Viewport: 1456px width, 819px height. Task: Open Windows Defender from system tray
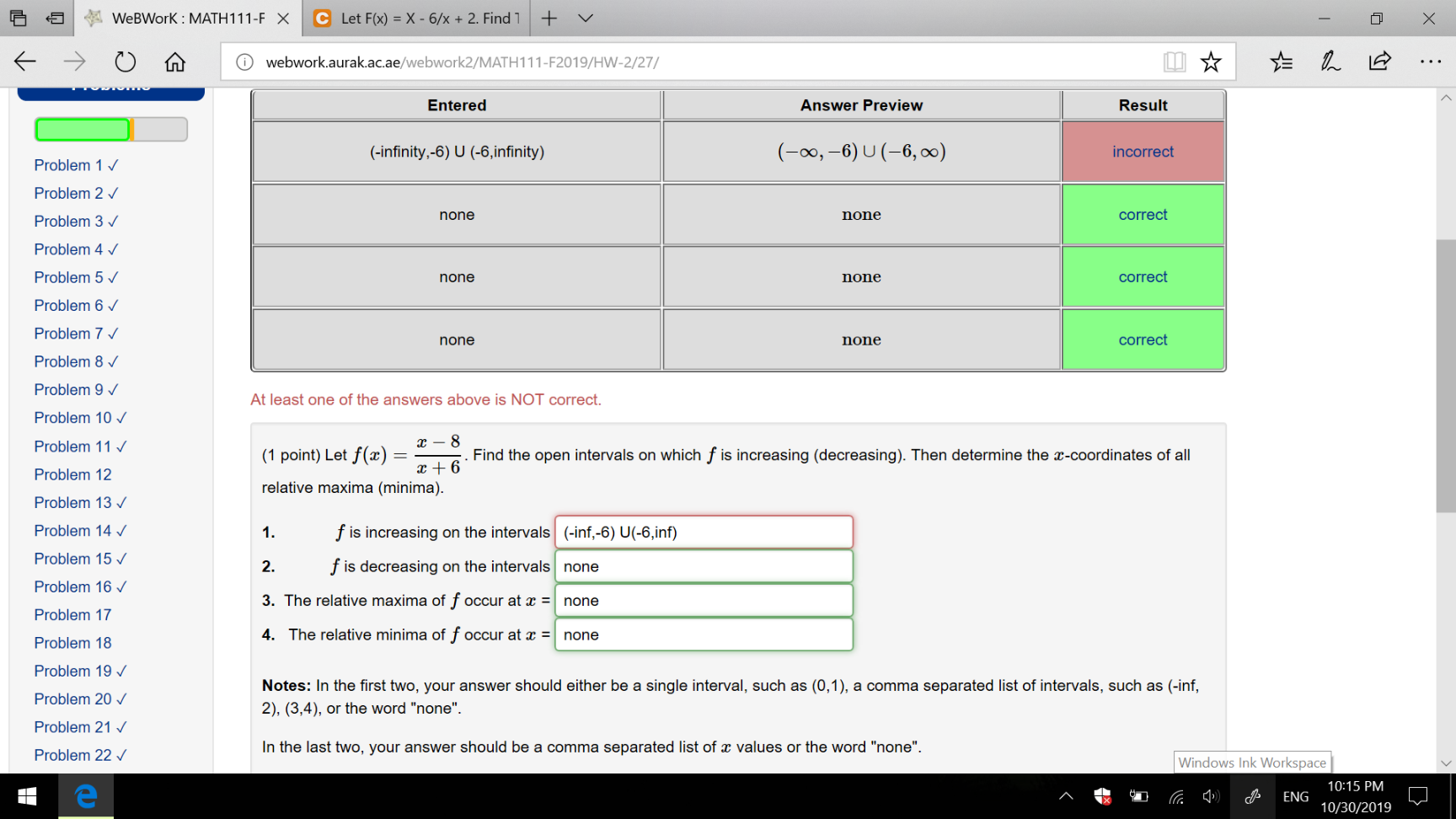(1101, 795)
